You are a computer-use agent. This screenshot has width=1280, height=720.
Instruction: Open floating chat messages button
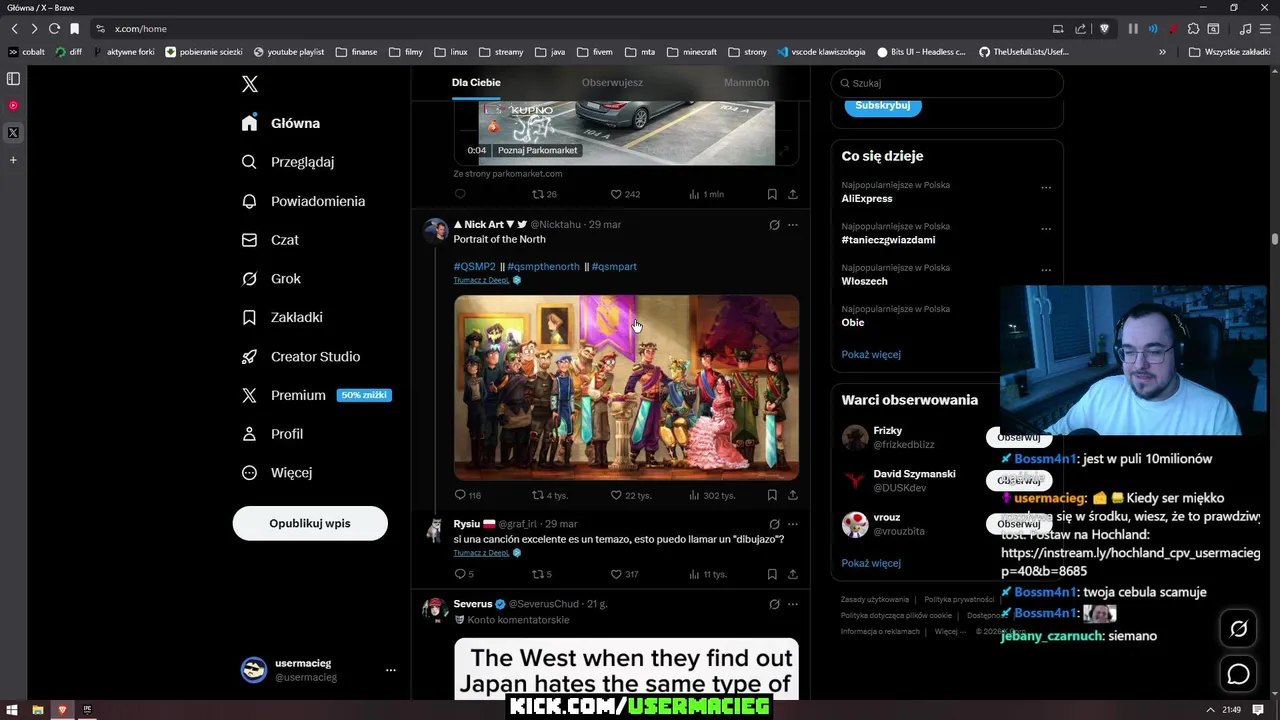(x=1238, y=675)
